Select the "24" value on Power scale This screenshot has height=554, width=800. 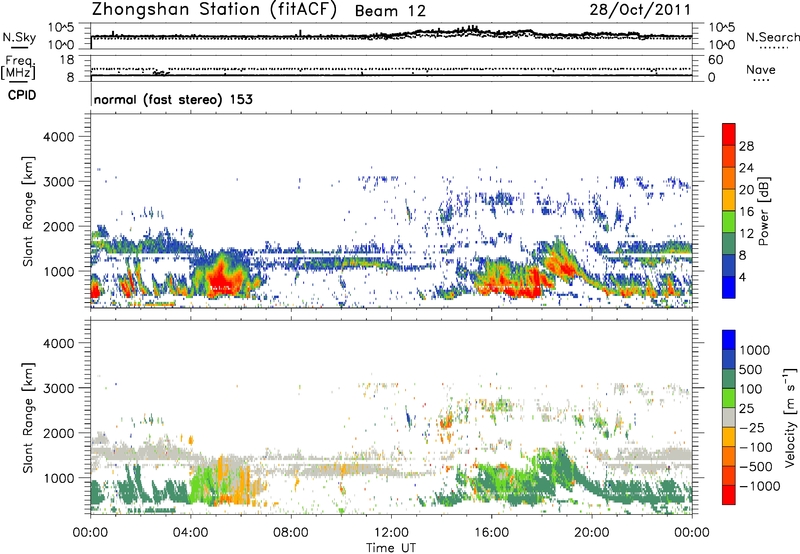[746, 168]
